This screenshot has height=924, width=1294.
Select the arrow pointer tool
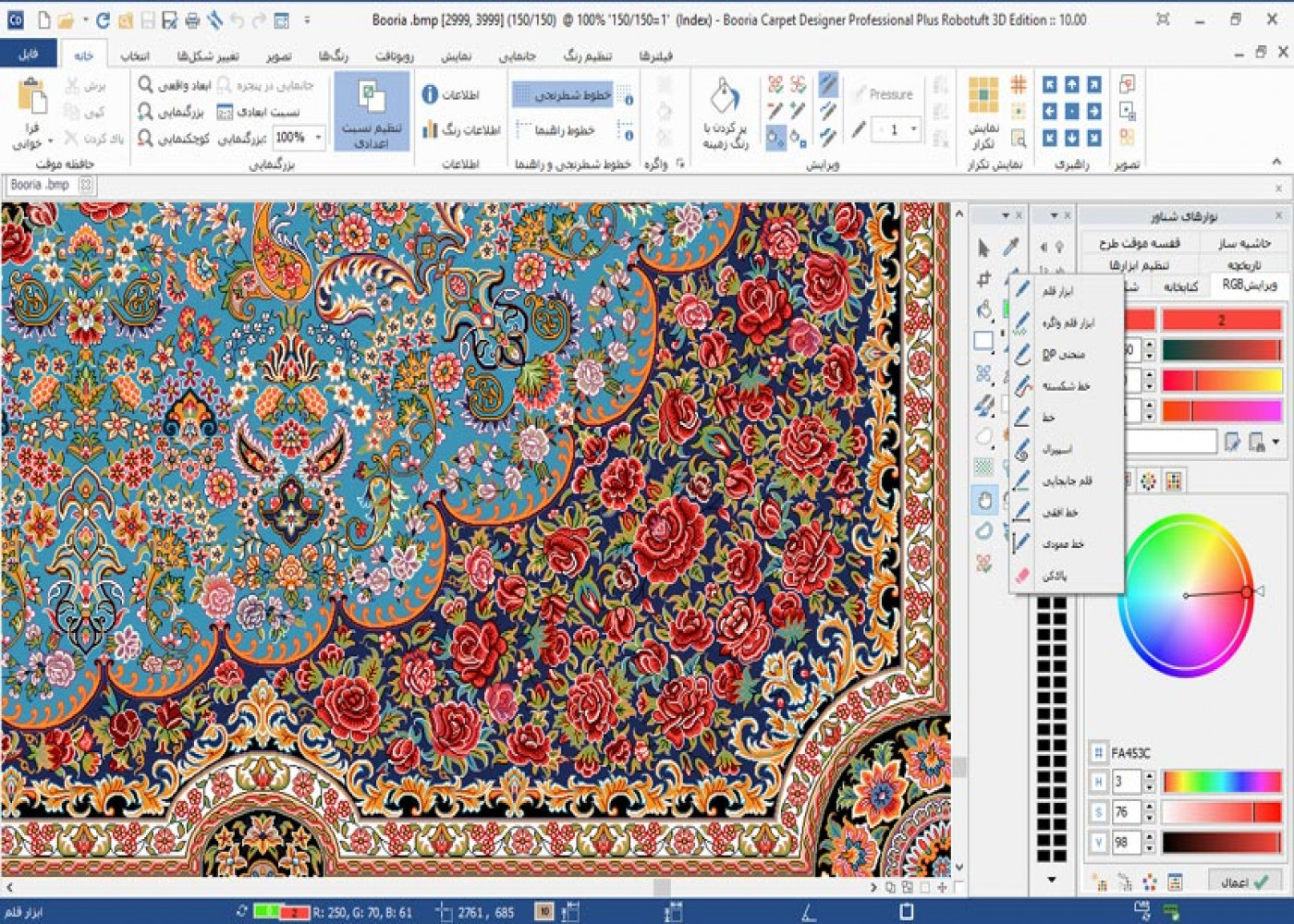pyautogui.click(x=983, y=248)
